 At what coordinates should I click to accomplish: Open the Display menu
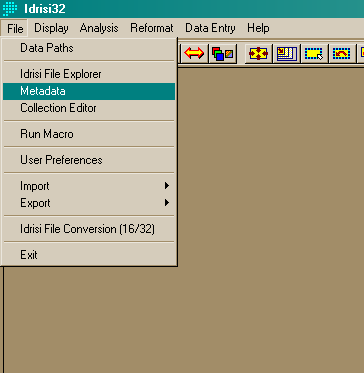click(x=51, y=28)
